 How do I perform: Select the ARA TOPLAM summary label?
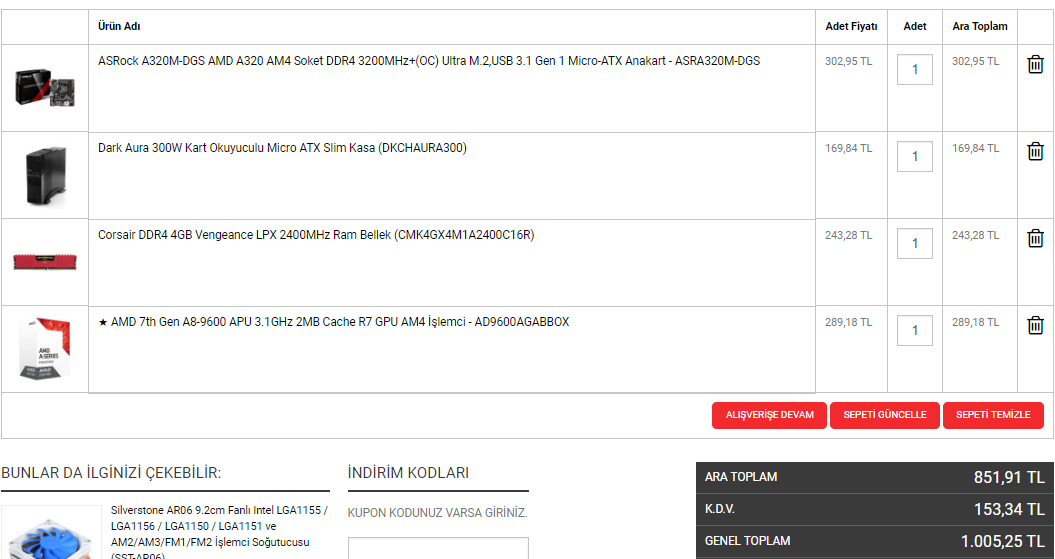[x=741, y=477]
